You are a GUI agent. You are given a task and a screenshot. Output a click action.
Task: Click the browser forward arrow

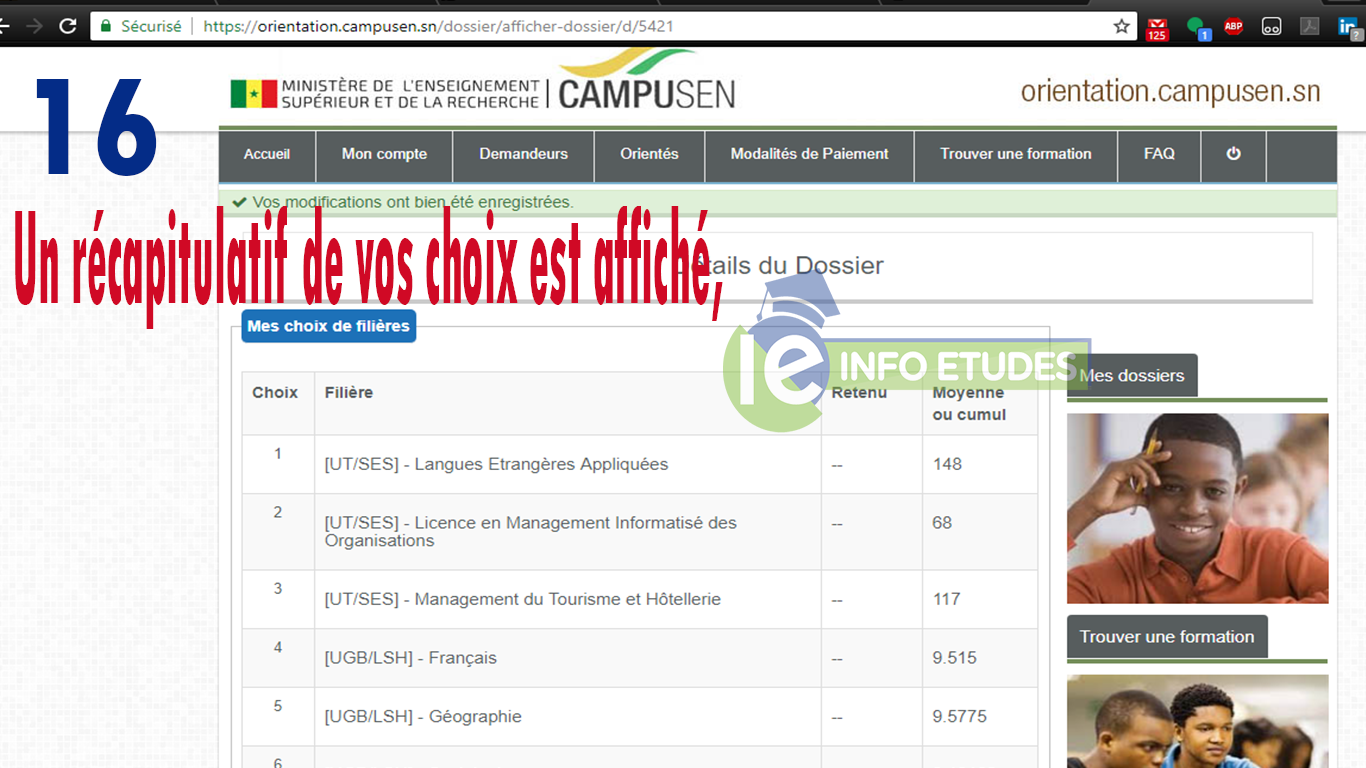(35, 26)
